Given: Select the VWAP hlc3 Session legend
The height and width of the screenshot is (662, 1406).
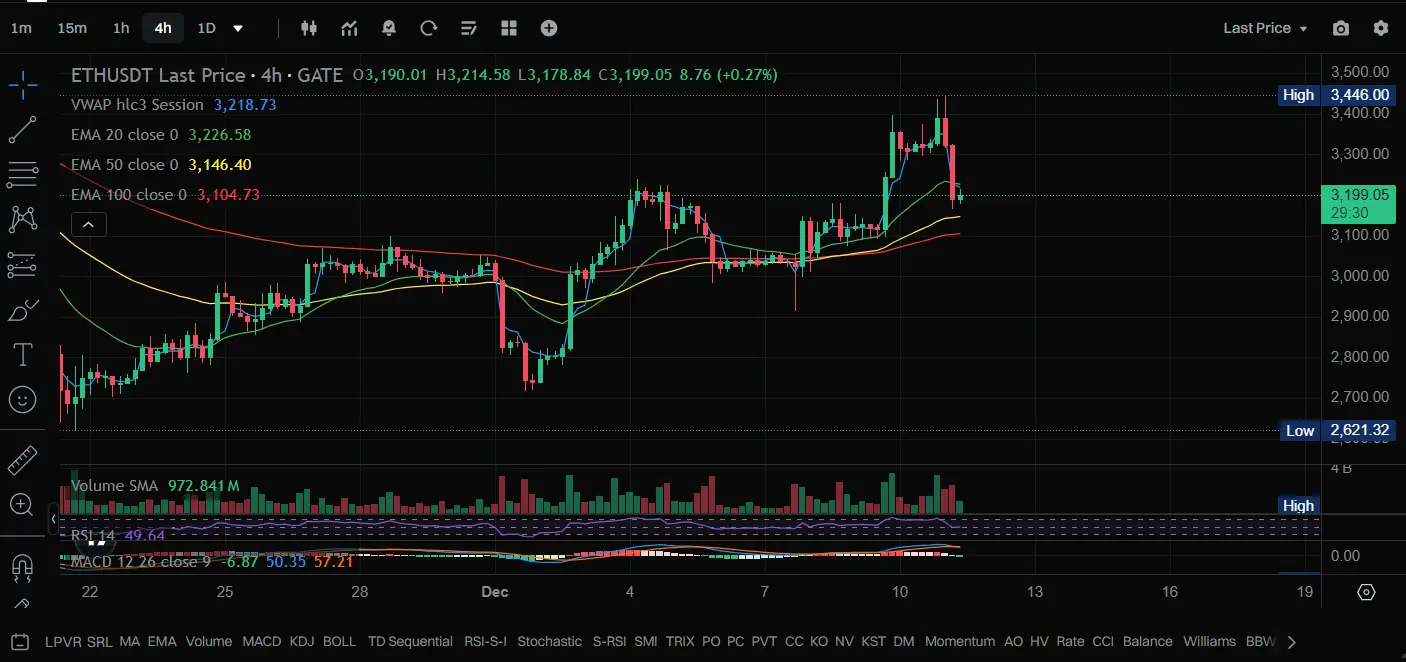Looking at the screenshot, I should [137, 105].
